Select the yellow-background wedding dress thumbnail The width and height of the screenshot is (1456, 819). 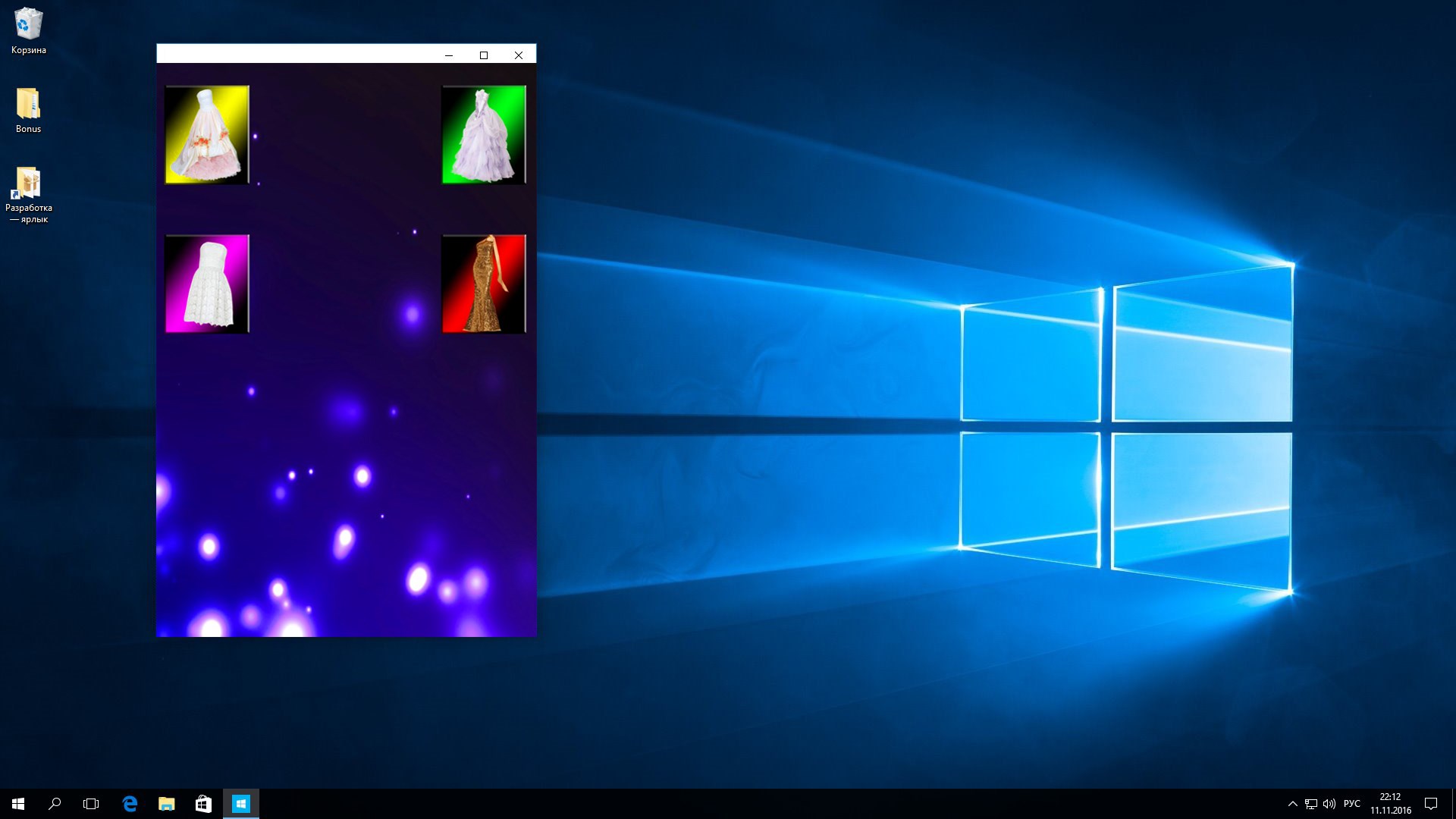pos(207,135)
